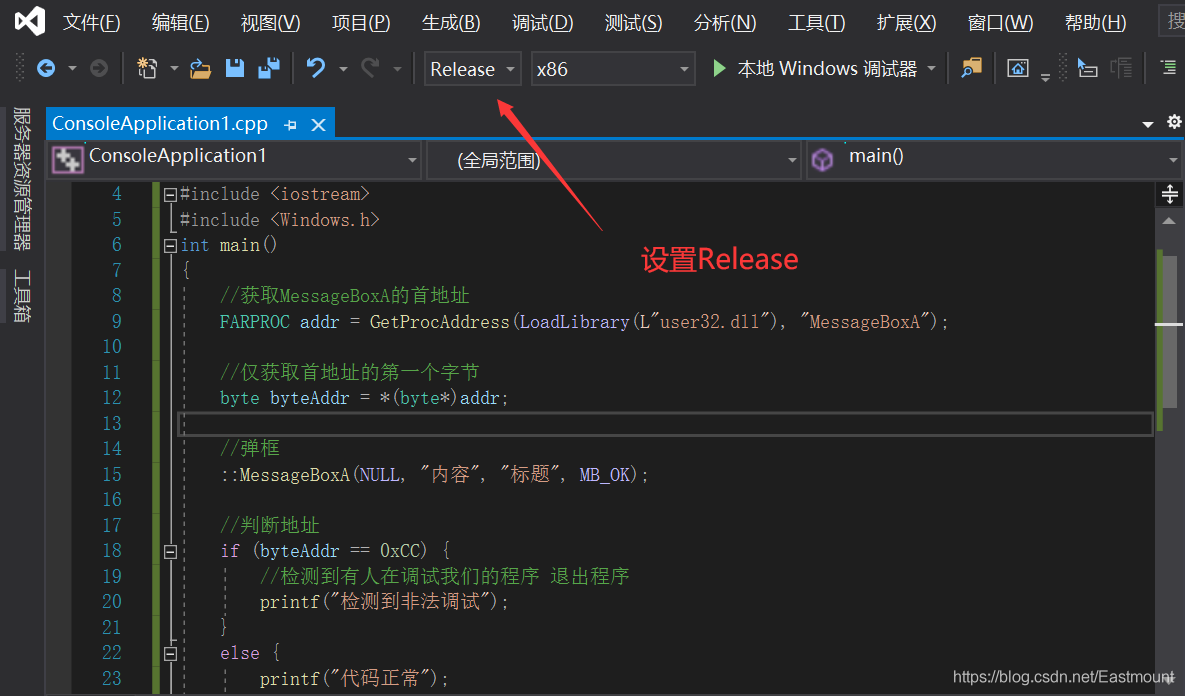Collapse the int main() function on line 6

[170, 246]
